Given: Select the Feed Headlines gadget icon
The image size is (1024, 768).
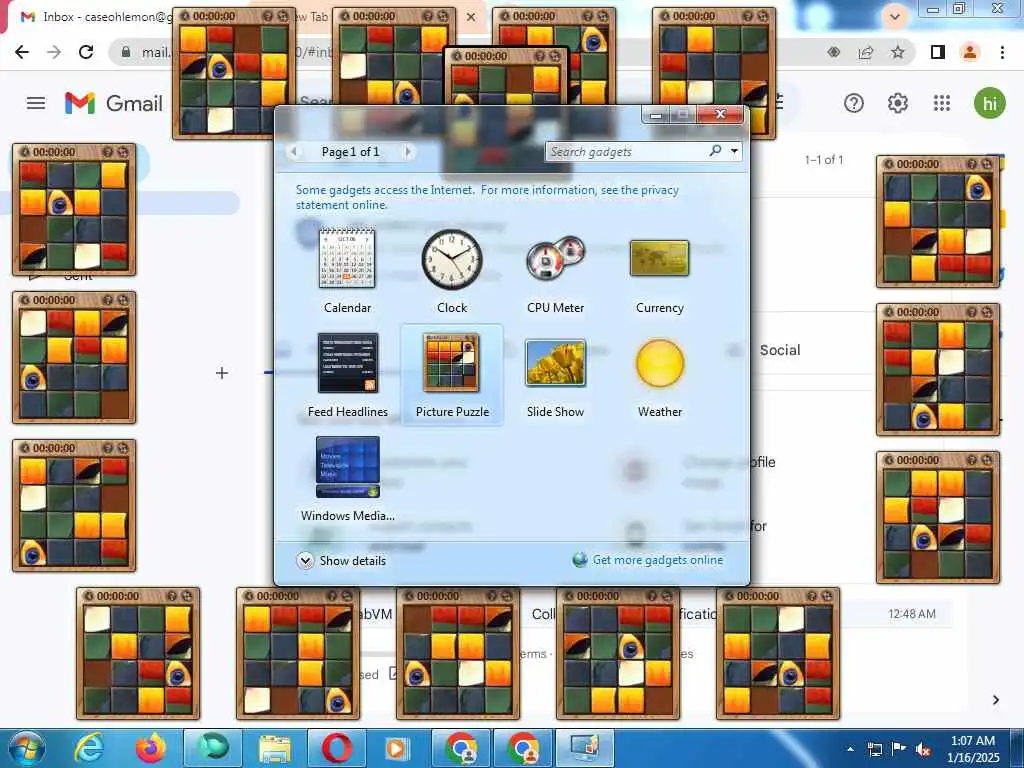Looking at the screenshot, I should 348,363.
